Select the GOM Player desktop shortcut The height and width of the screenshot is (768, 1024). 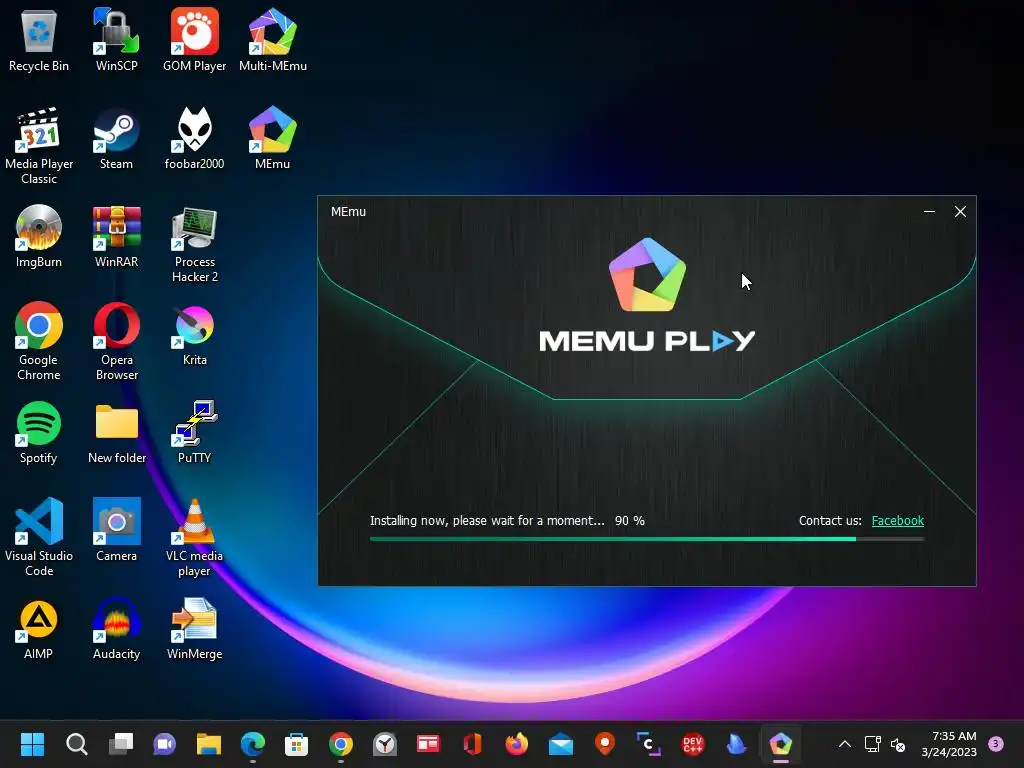click(x=195, y=39)
